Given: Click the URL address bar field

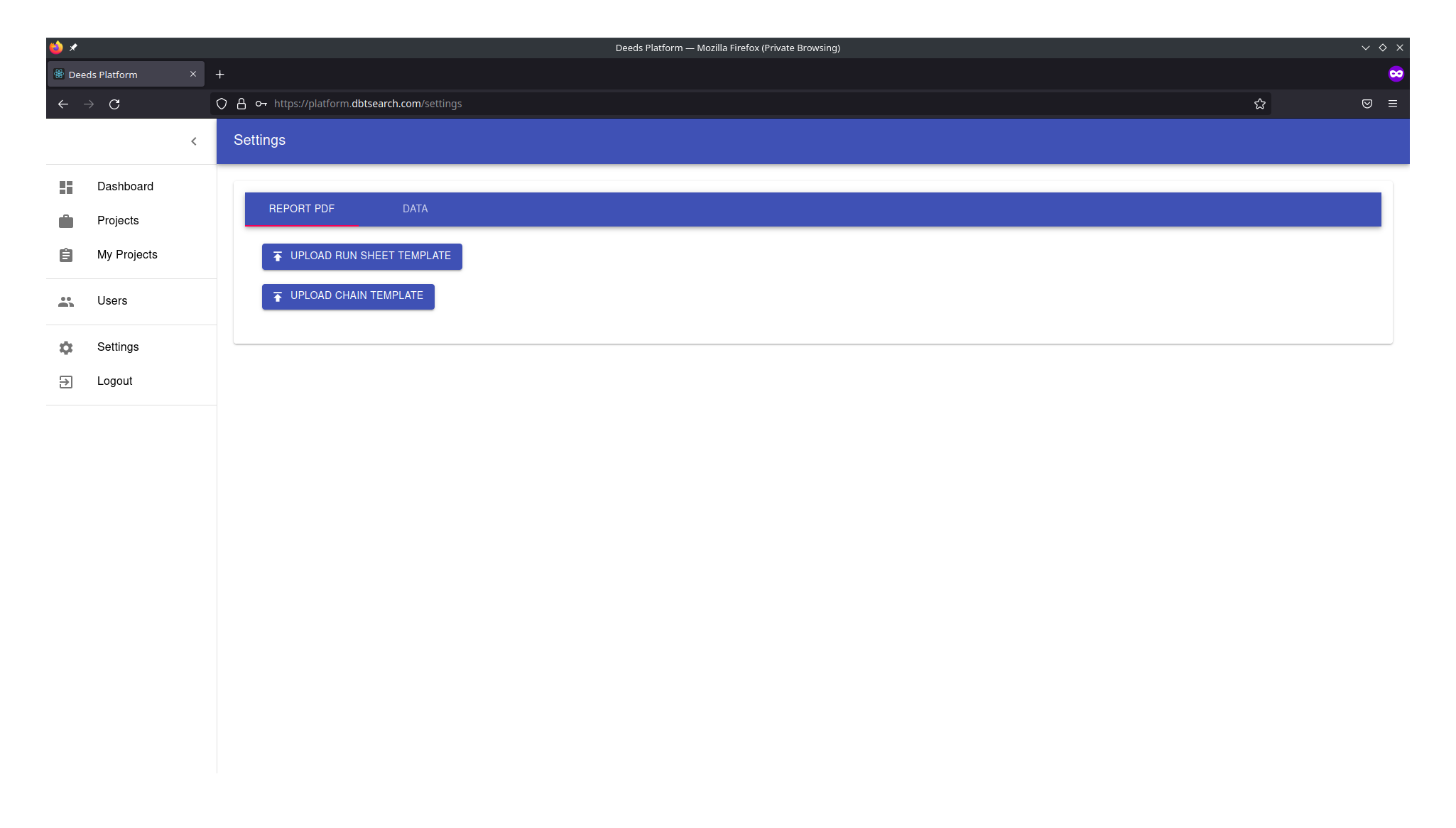Looking at the screenshot, I should [x=710, y=104].
